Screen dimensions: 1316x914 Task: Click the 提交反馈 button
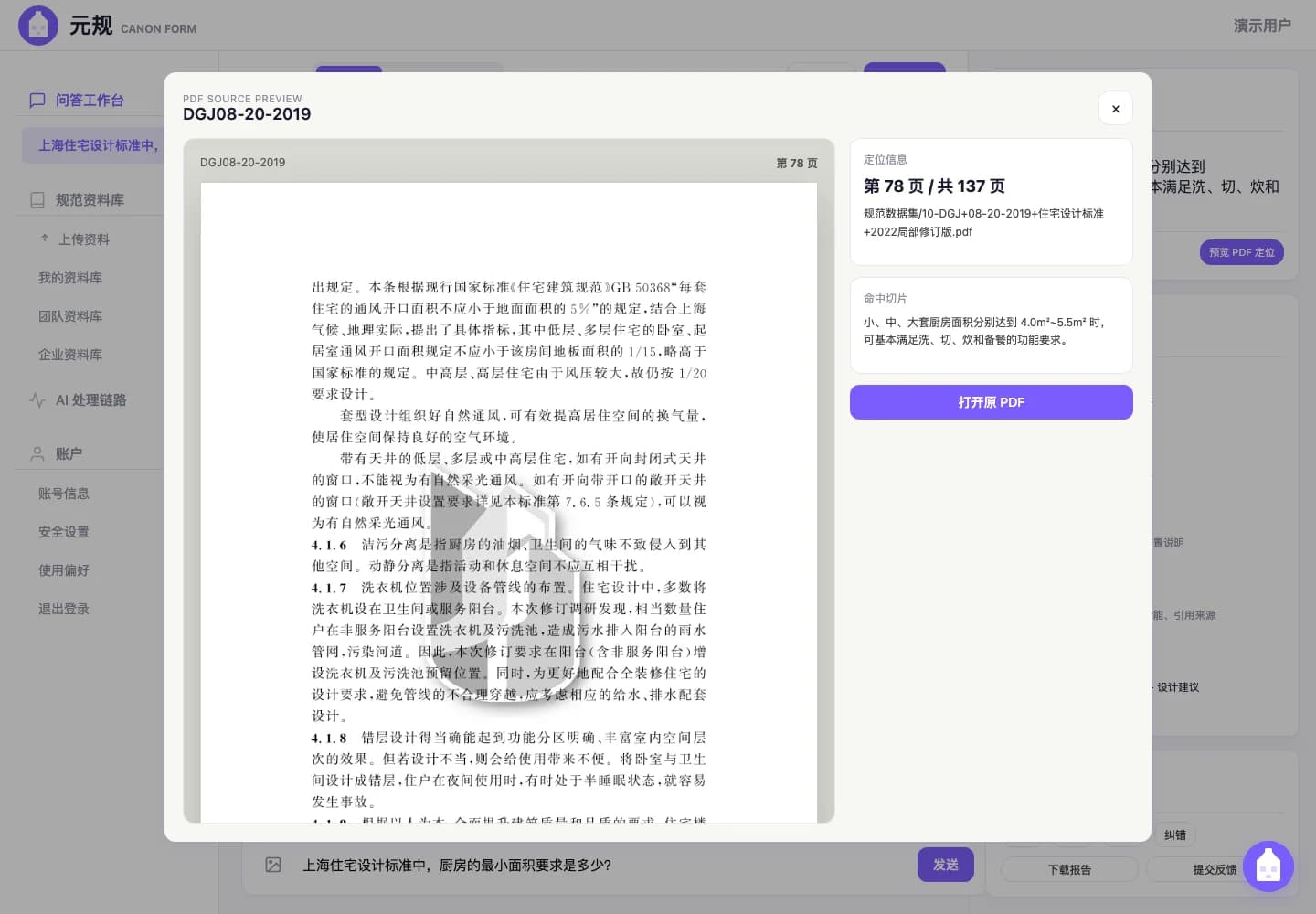click(x=1215, y=870)
